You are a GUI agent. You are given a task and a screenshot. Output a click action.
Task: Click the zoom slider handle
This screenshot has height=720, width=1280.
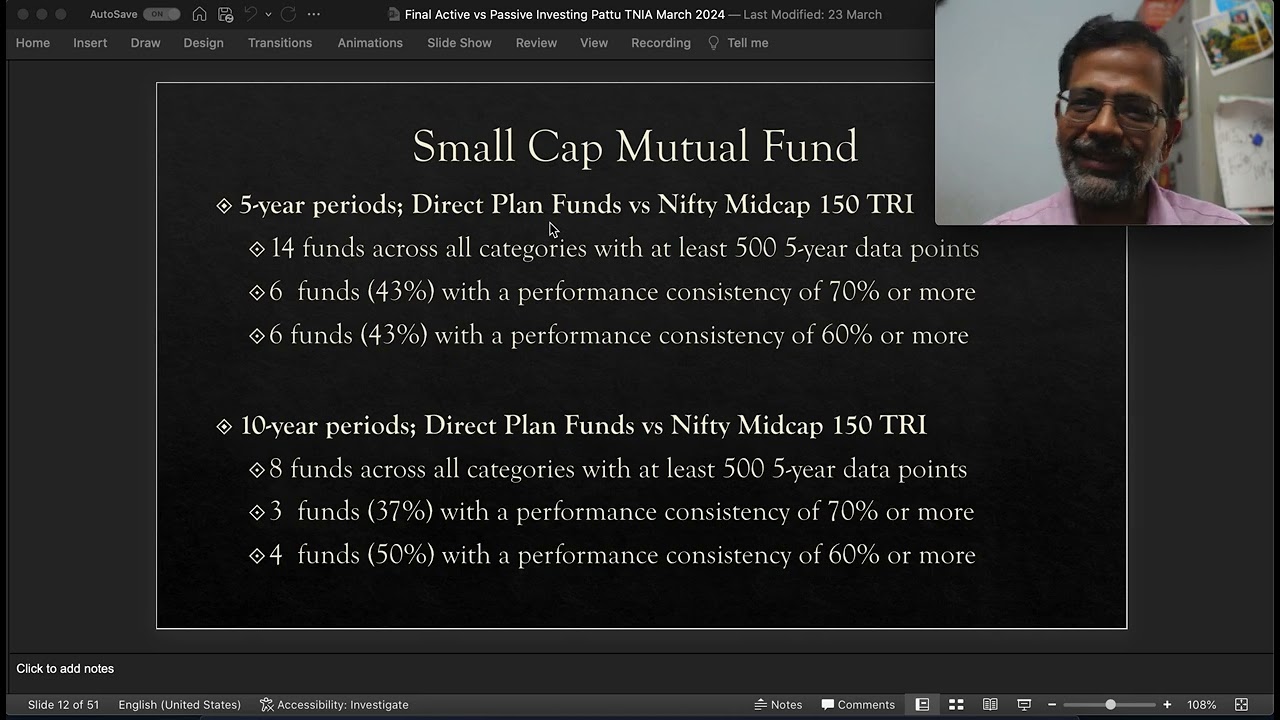(x=1110, y=704)
